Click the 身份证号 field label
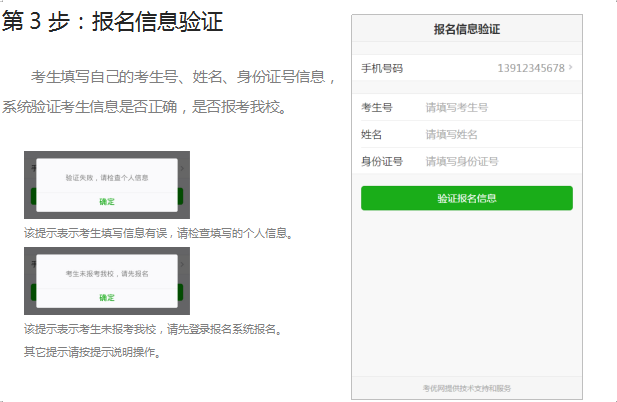 [x=381, y=161]
